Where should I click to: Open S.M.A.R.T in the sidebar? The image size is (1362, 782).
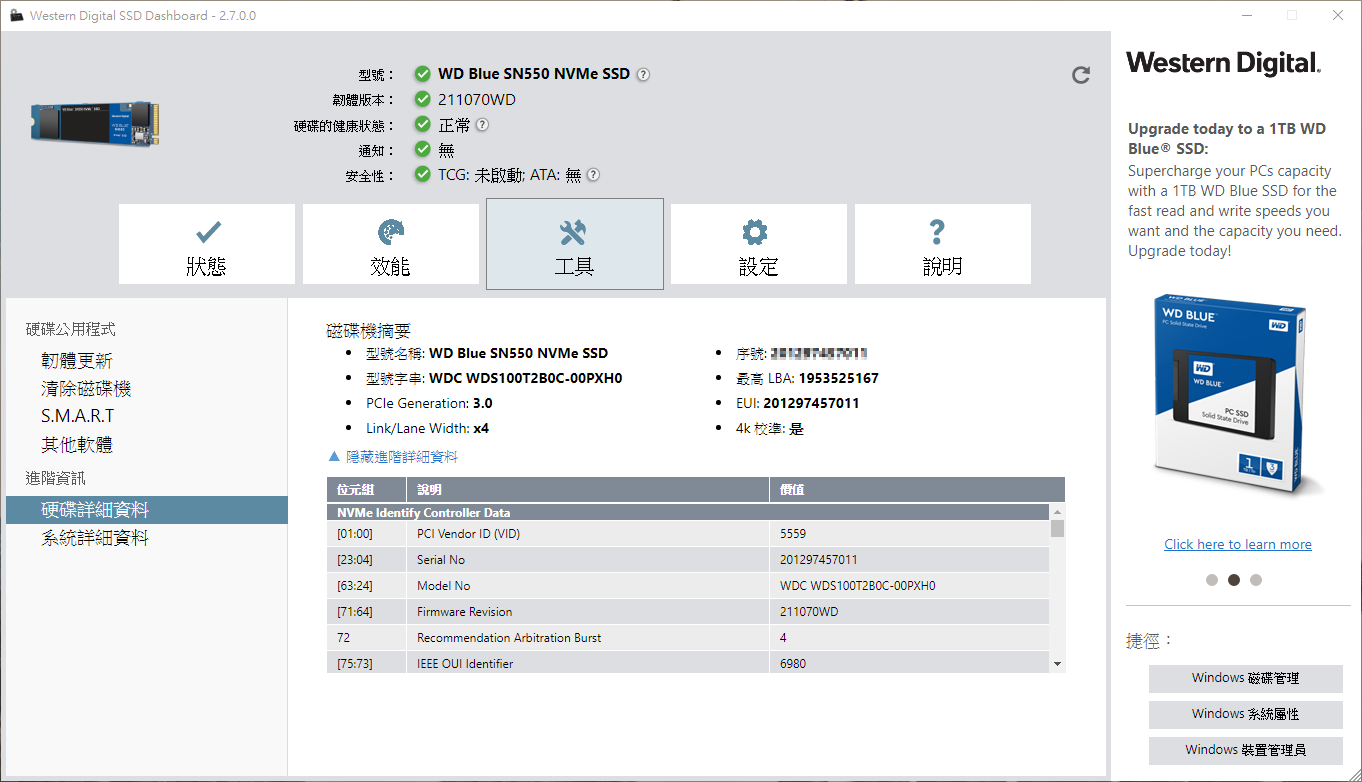click(x=78, y=416)
